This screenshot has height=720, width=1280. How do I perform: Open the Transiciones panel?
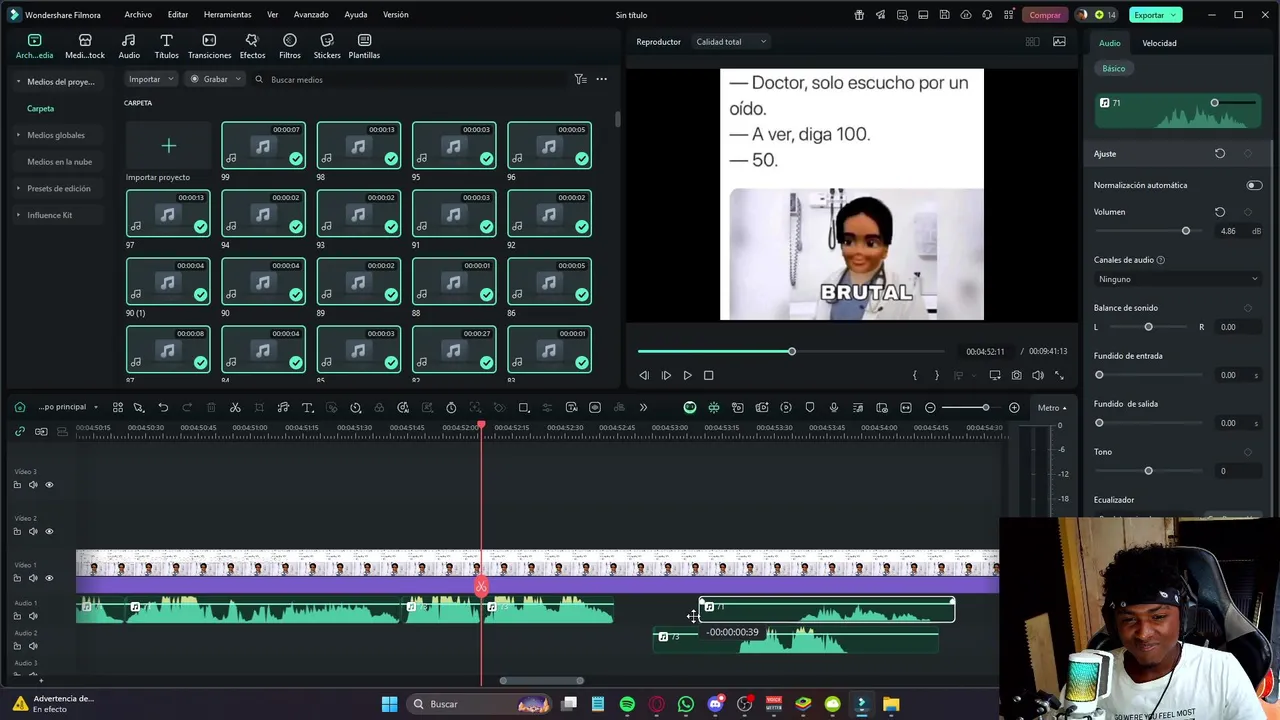[209, 45]
